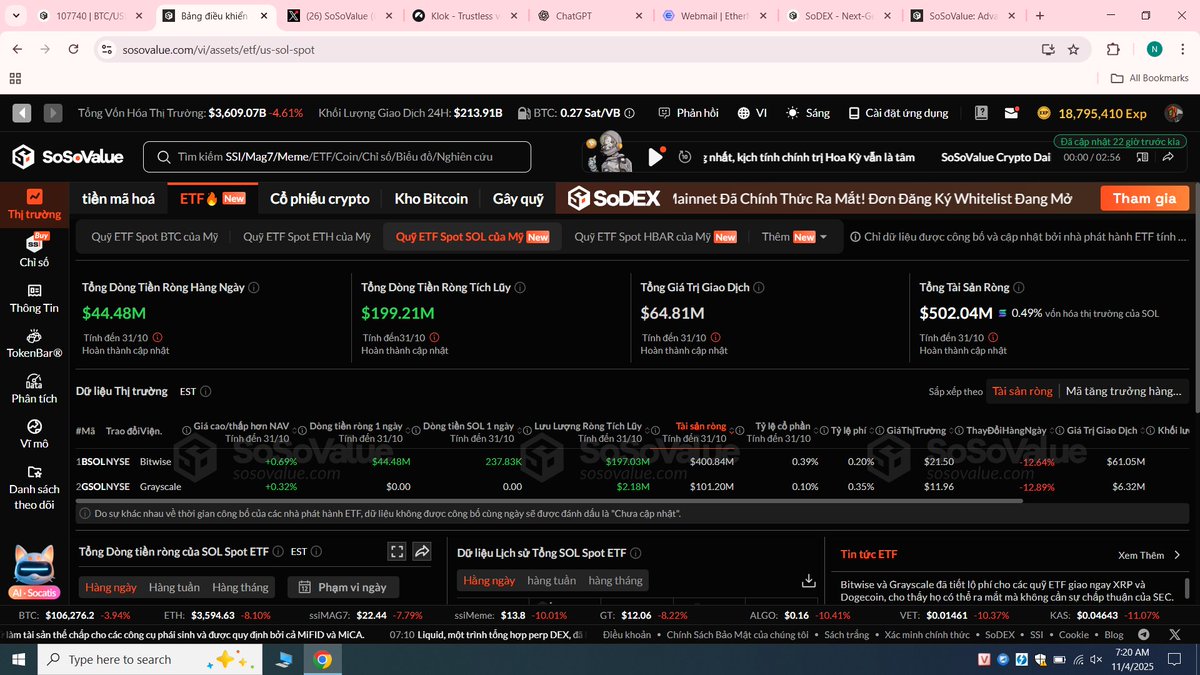Open the user profile avatar
1200x675 pixels.
1174,113
